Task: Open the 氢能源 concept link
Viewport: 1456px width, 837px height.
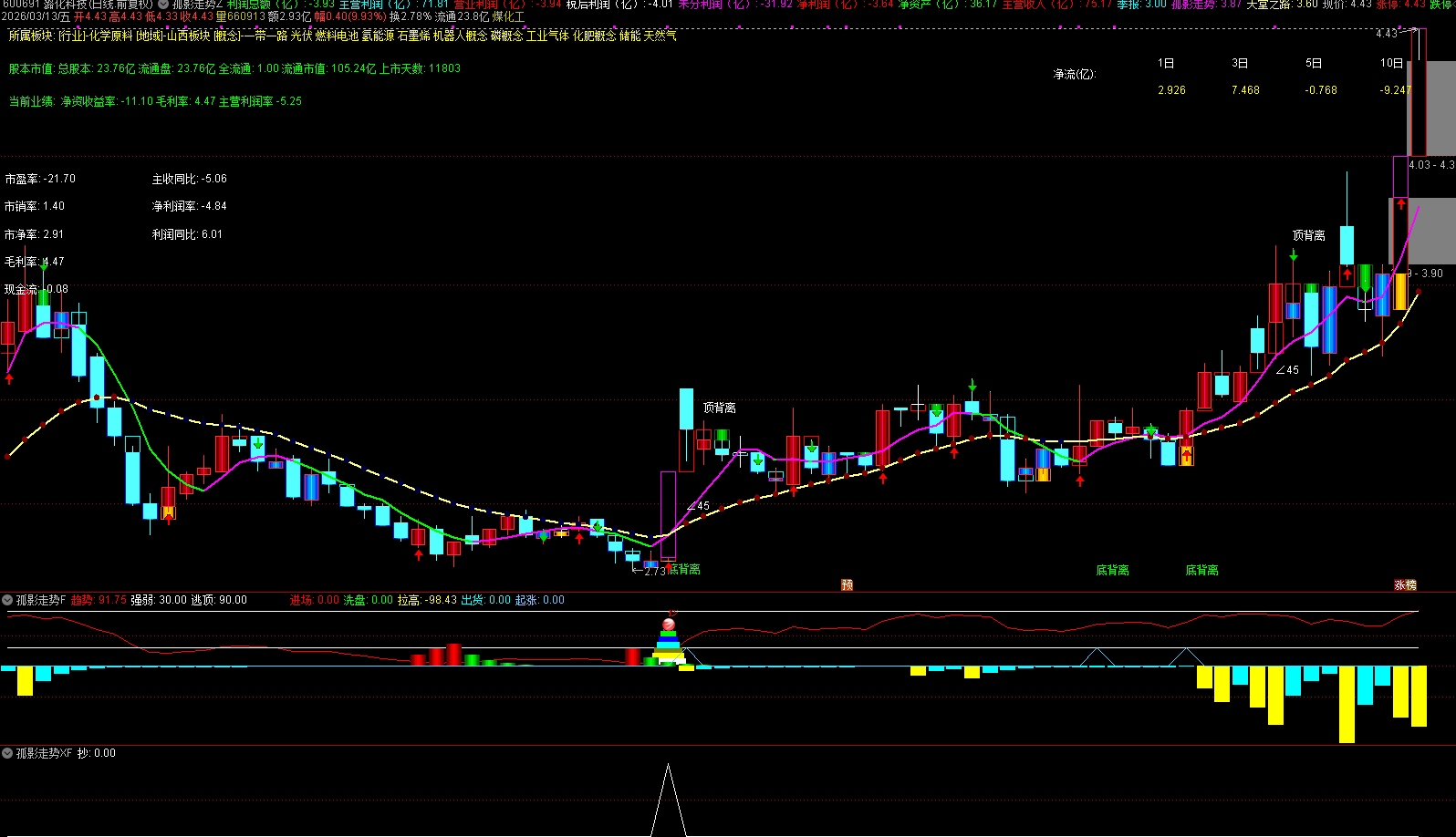Action: click(x=378, y=36)
